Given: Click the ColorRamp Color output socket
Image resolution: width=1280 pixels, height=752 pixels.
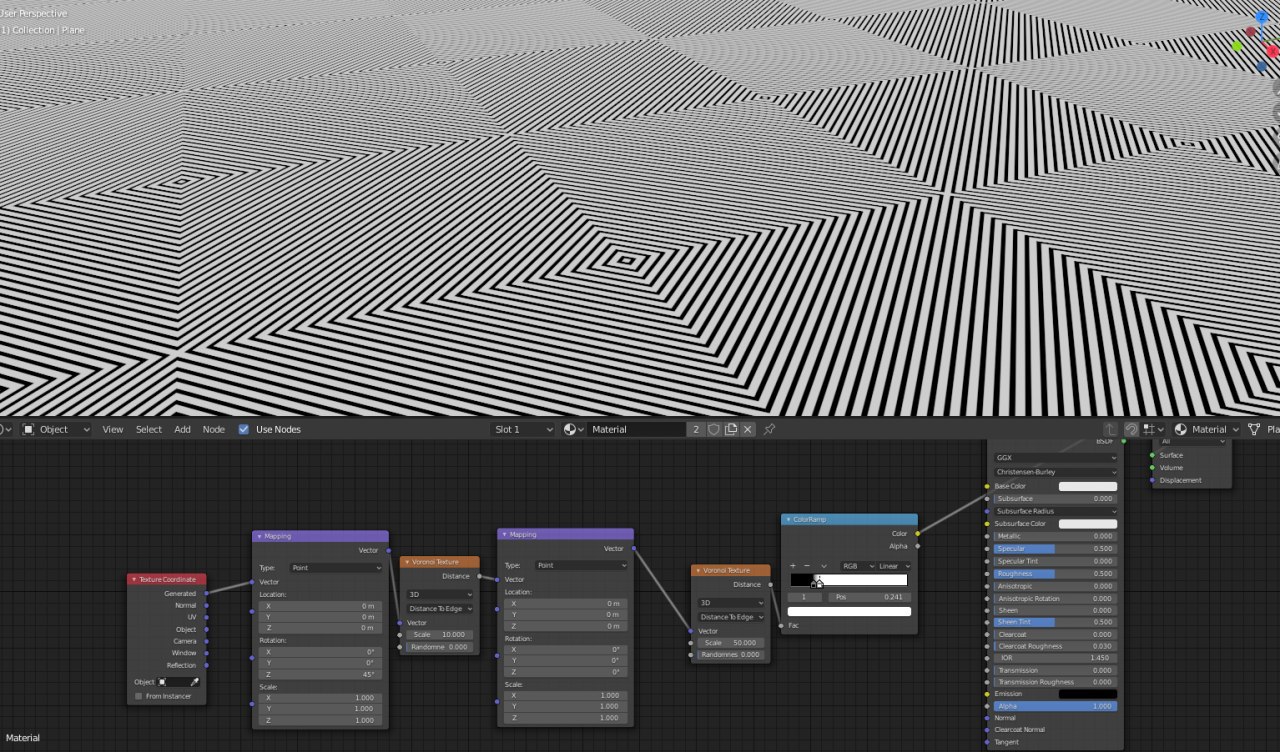Looking at the screenshot, I should click(x=917, y=533).
